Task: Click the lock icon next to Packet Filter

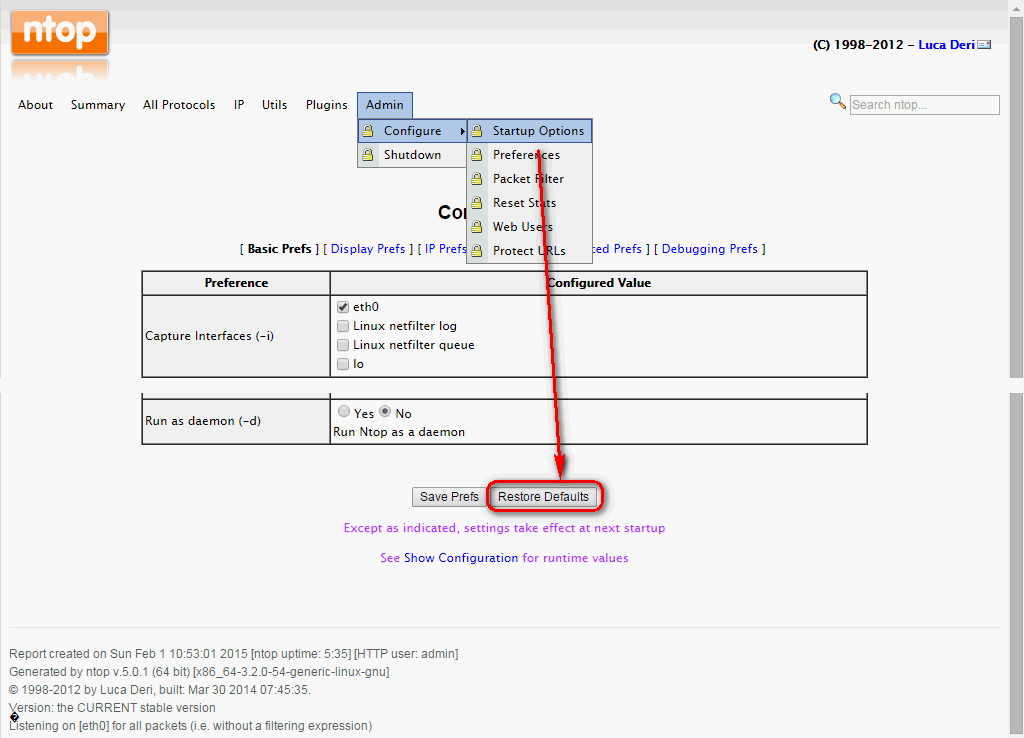Action: coord(477,179)
